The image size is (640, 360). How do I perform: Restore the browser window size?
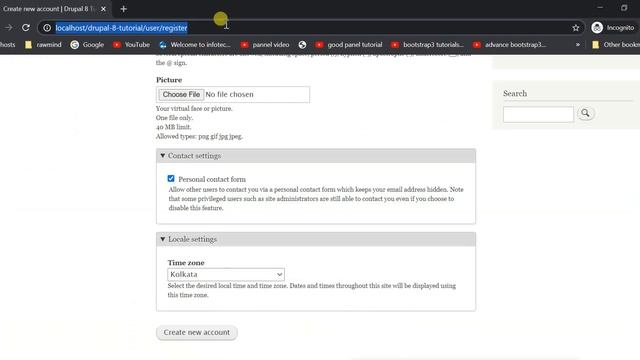pos(624,7)
